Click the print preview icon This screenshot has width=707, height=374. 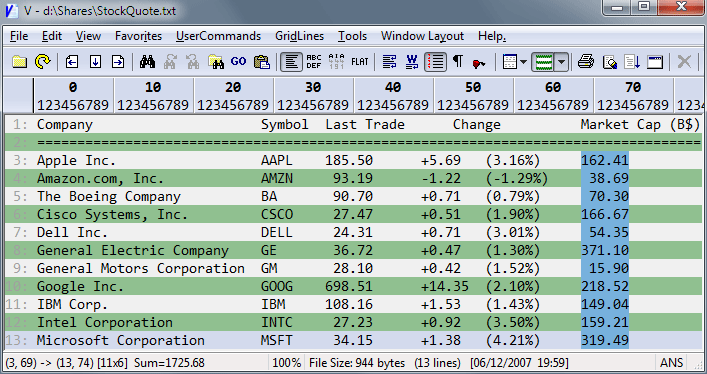coord(610,62)
